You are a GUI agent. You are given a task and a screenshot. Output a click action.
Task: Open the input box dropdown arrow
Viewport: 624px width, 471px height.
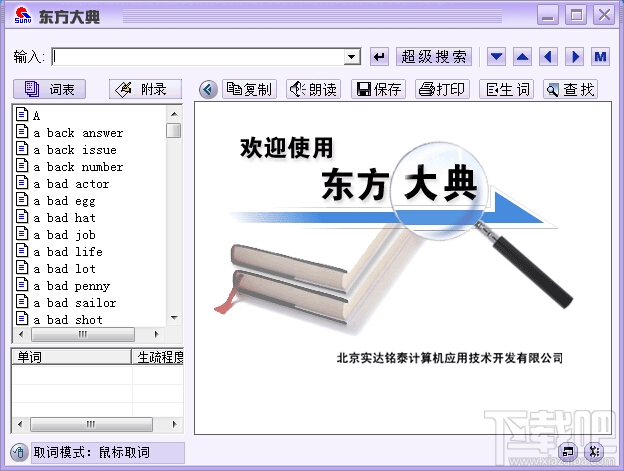[352, 57]
